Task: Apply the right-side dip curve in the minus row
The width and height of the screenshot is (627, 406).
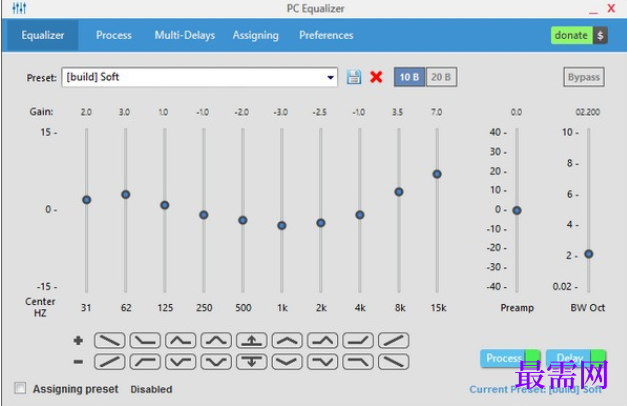Action: click(x=323, y=362)
